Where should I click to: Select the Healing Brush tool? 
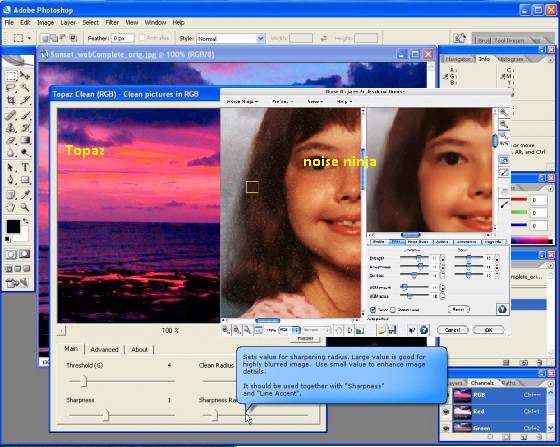pyautogui.click(x=11, y=115)
